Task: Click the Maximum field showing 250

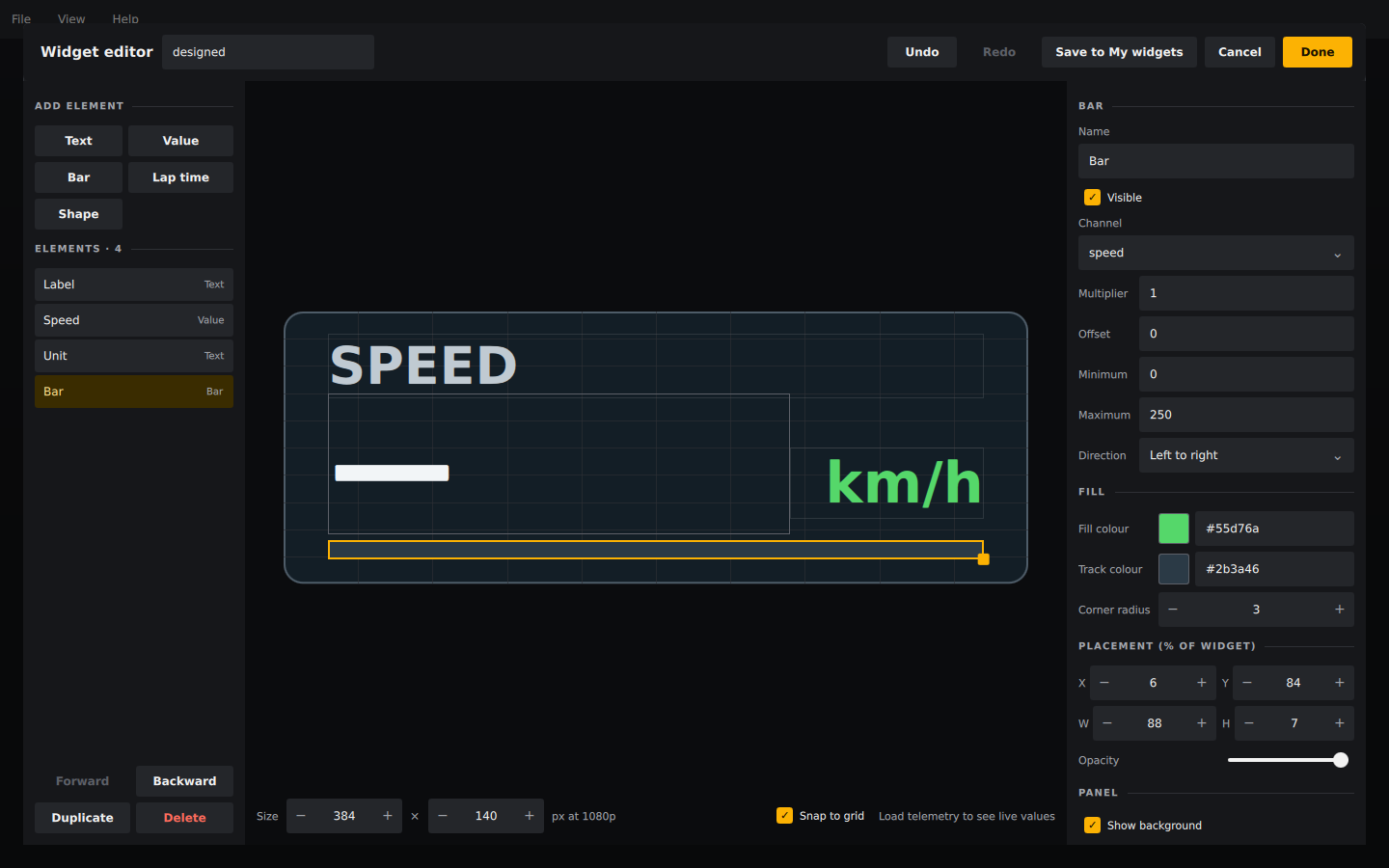Action: pyautogui.click(x=1246, y=415)
